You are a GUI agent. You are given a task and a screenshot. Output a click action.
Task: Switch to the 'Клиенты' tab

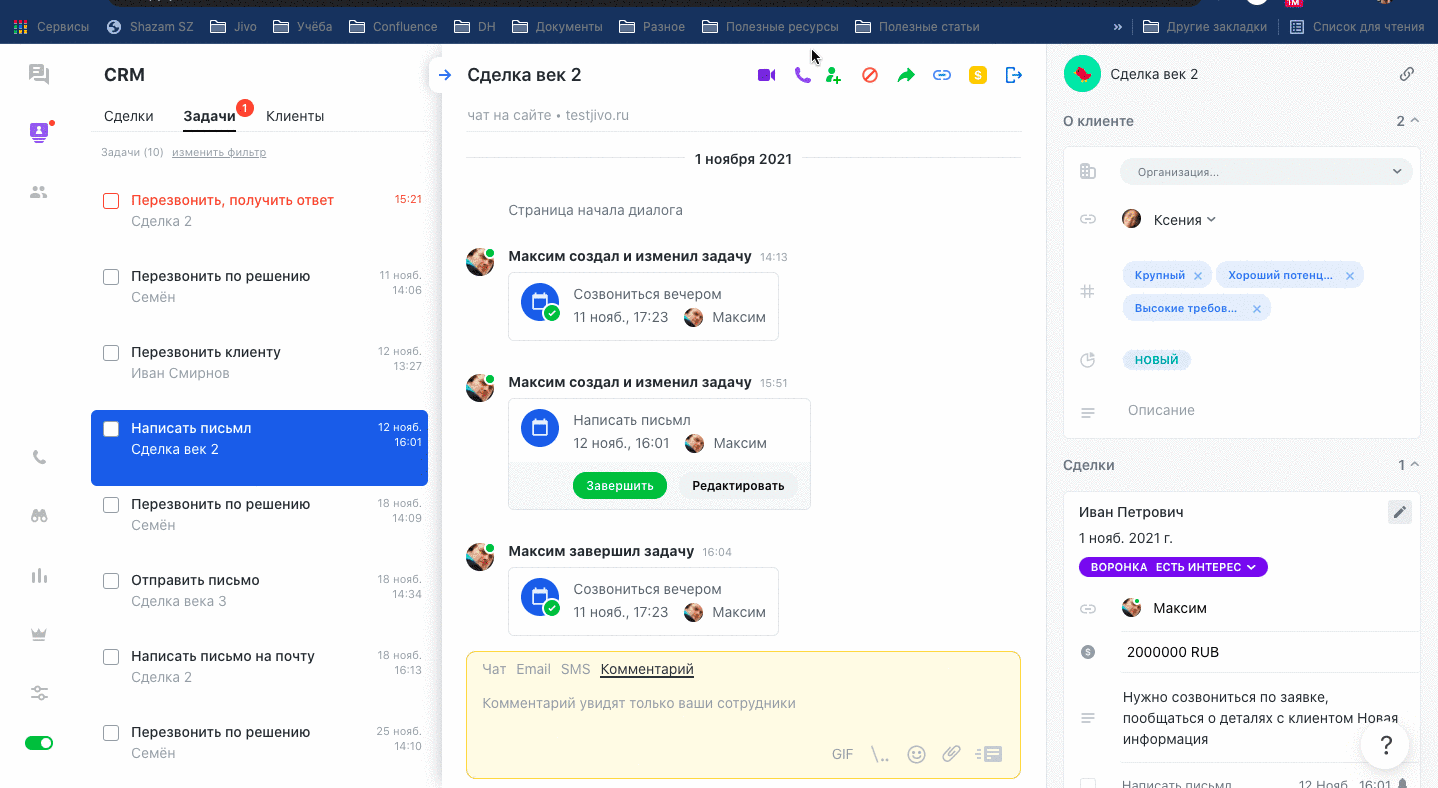(x=295, y=116)
